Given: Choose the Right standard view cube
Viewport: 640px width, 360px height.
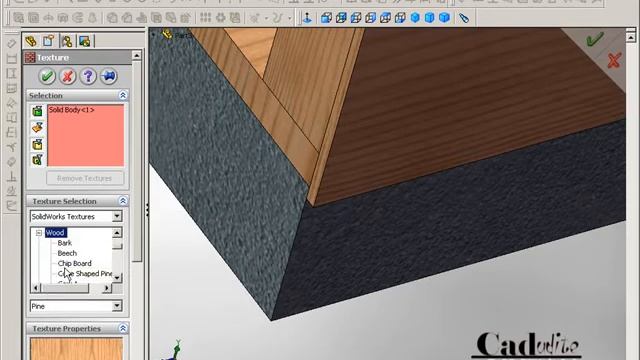Looking at the screenshot, I should tap(371, 18).
